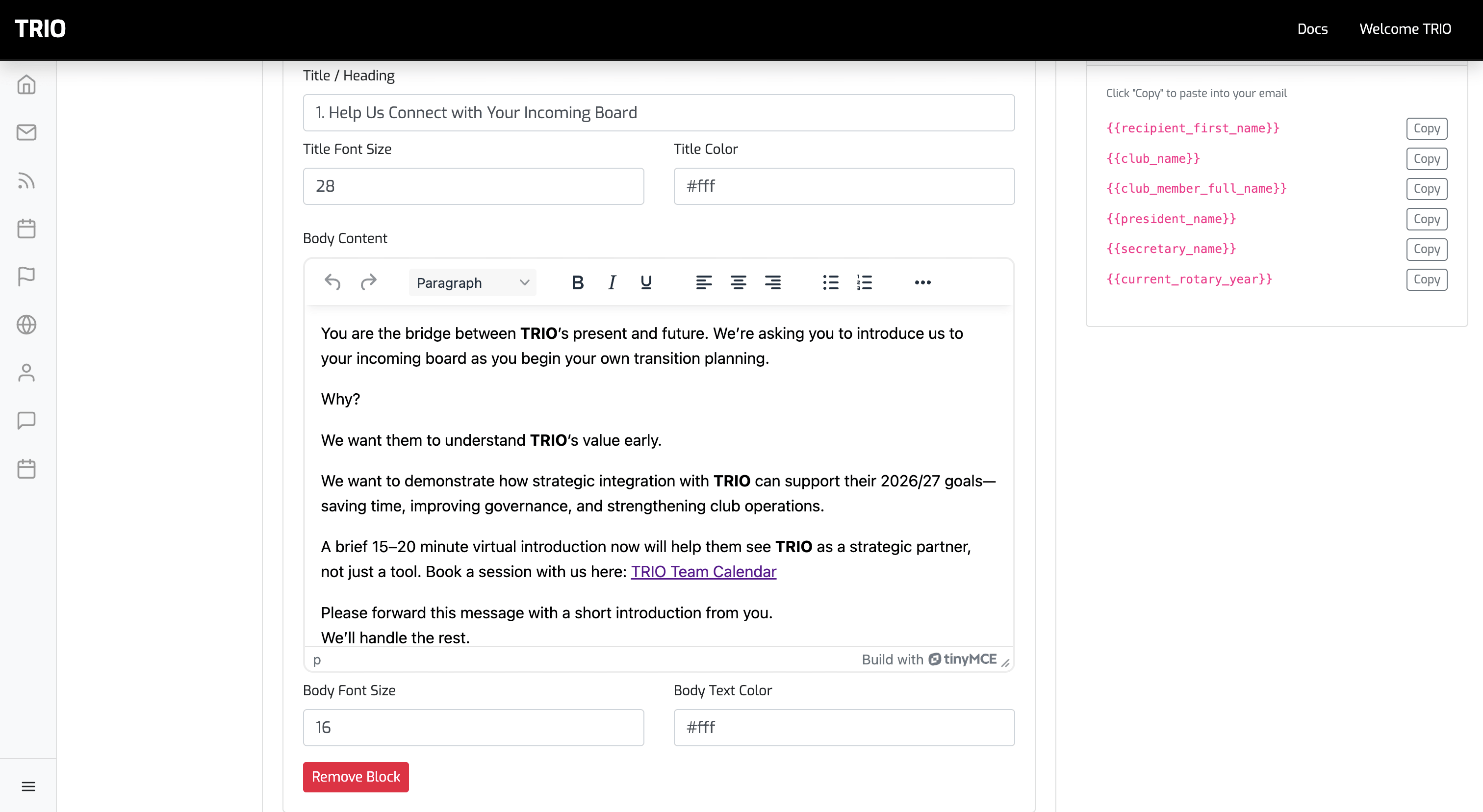Copy the {{president_name}} variable
The height and width of the screenshot is (812, 1483).
click(1427, 219)
